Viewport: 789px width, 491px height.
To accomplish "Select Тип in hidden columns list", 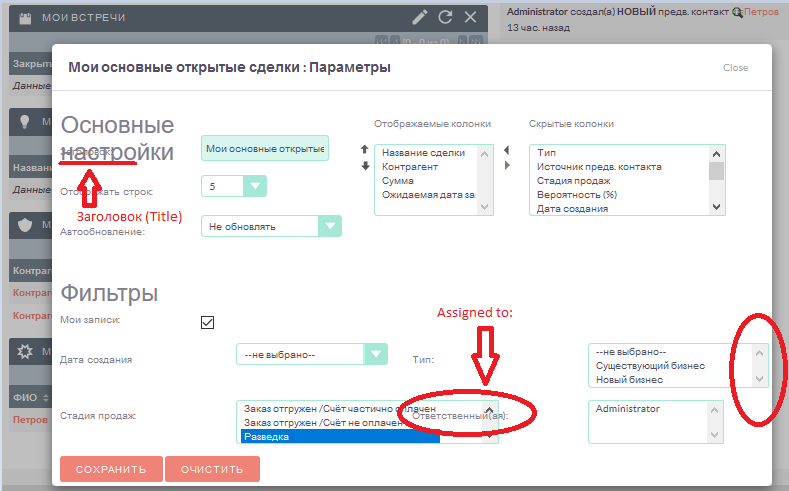I will (x=546, y=152).
